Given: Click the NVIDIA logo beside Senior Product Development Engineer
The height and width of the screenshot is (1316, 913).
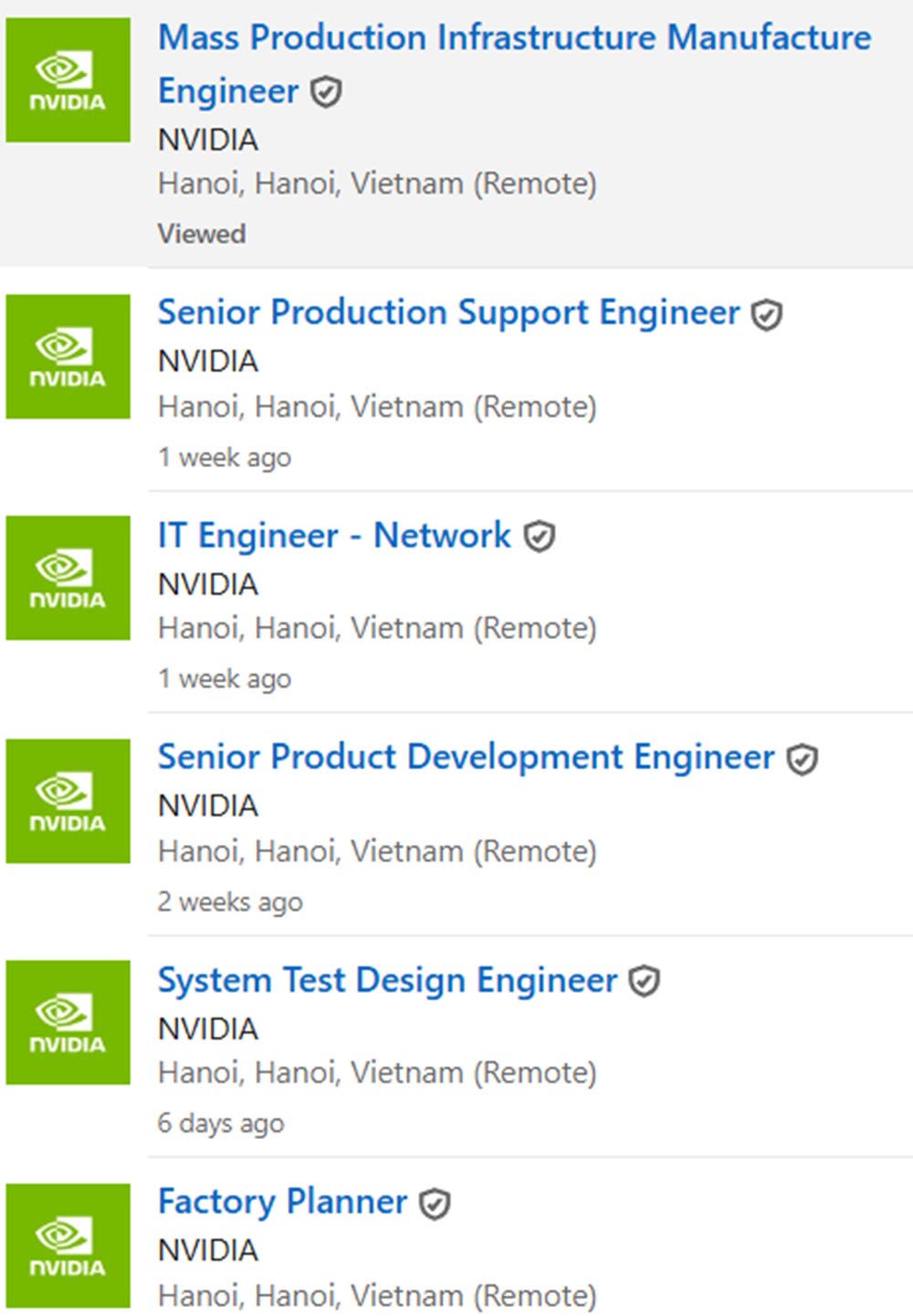Looking at the screenshot, I should coord(68,801).
